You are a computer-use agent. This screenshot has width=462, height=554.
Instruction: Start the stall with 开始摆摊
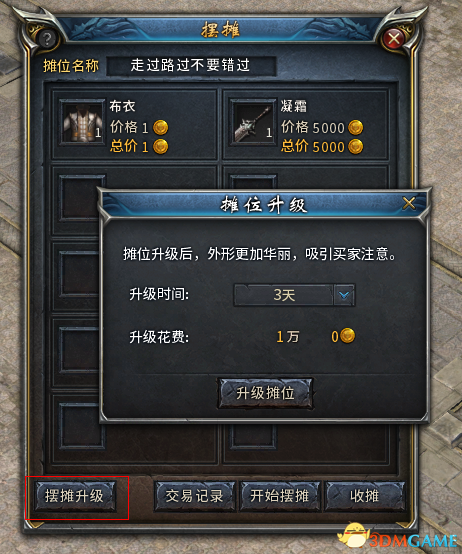pos(280,496)
